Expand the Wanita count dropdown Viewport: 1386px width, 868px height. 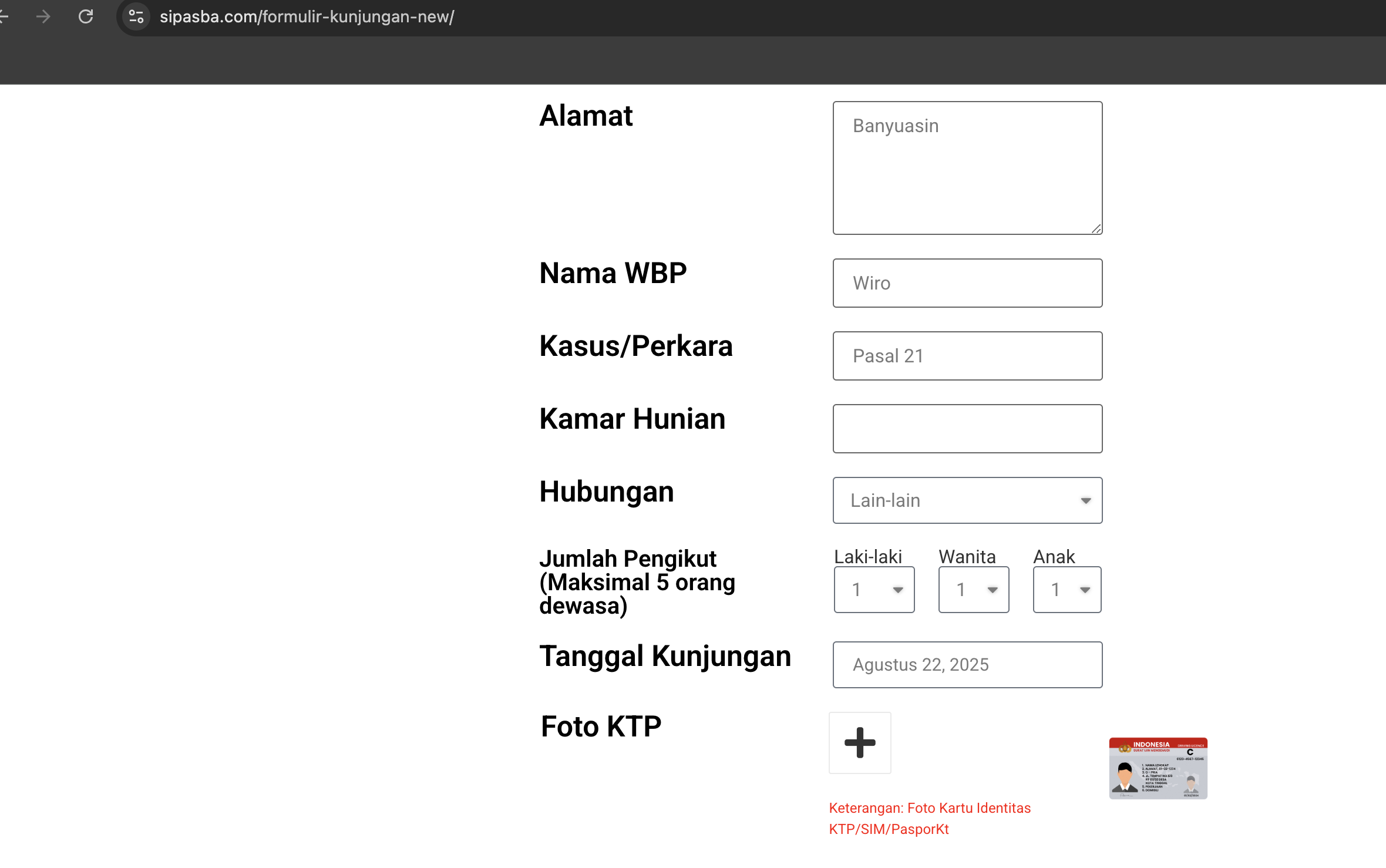pyautogui.click(x=974, y=590)
